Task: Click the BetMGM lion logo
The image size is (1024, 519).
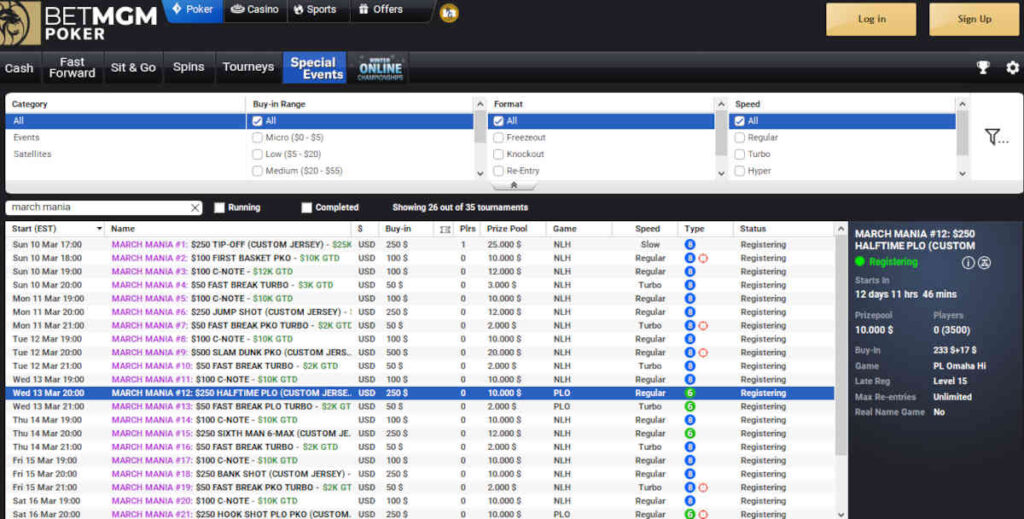Action: (20, 23)
